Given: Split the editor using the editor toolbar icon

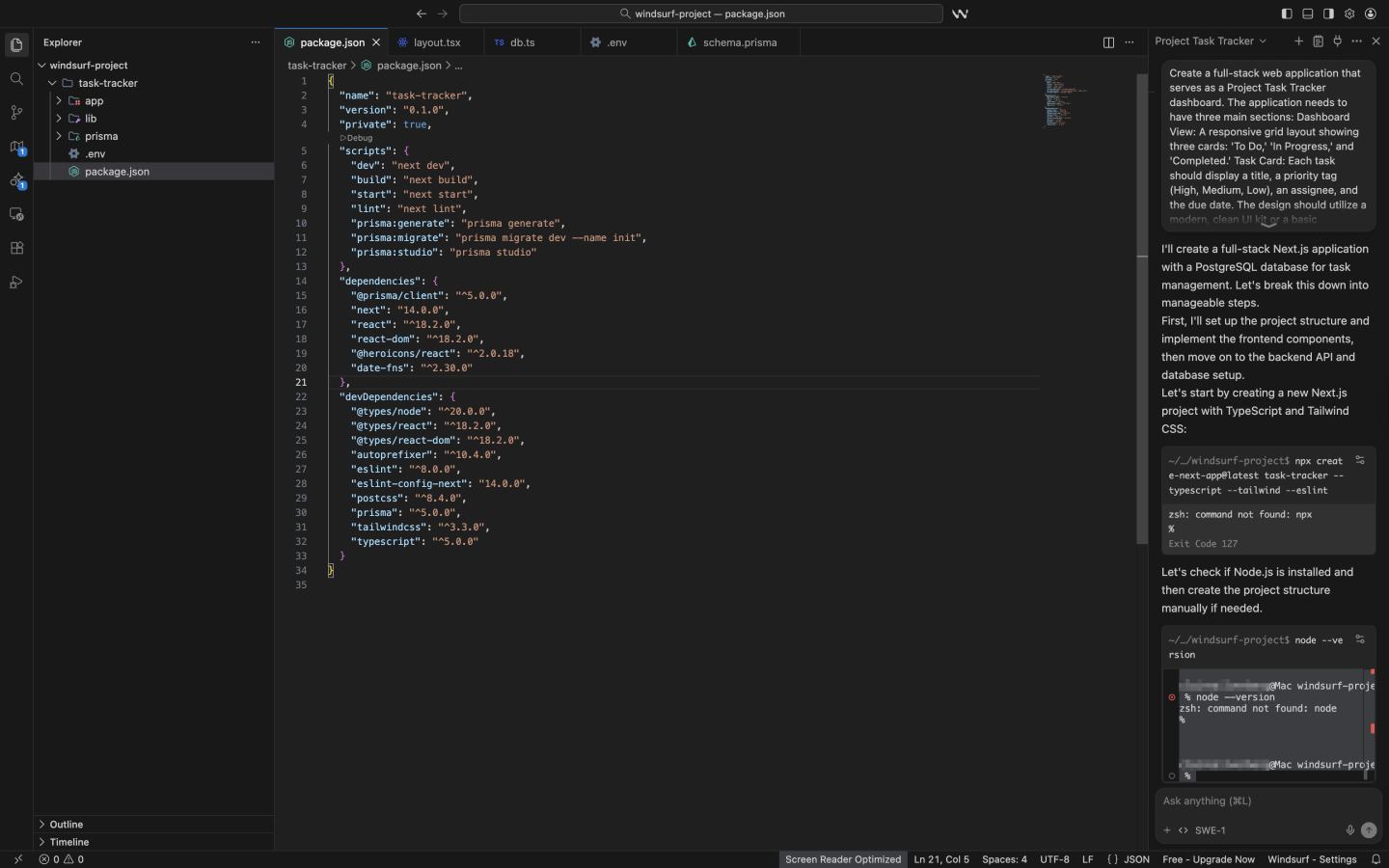Looking at the screenshot, I should pyautogui.click(x=1108, y=42).
